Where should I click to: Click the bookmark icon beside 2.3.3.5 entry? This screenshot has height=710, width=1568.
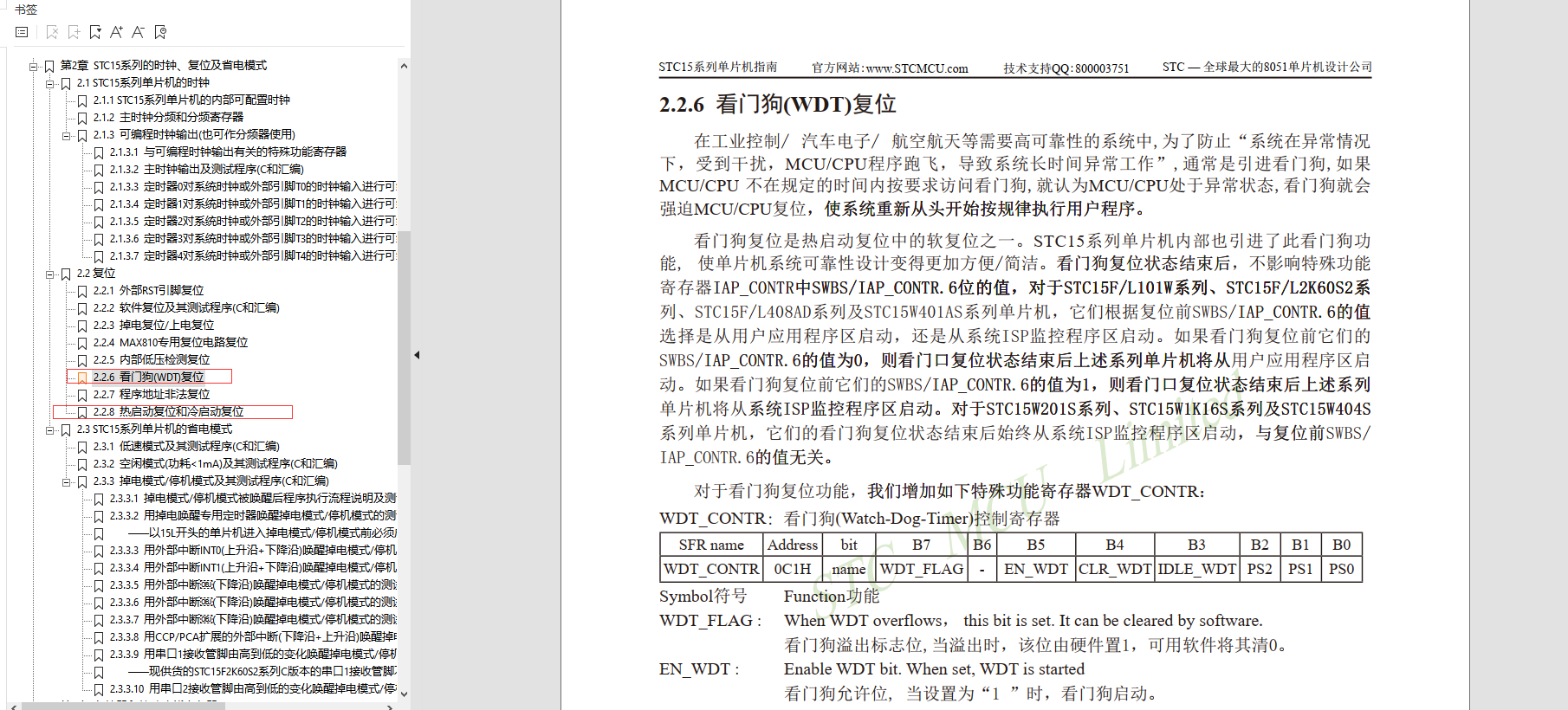tap(99, 585)
